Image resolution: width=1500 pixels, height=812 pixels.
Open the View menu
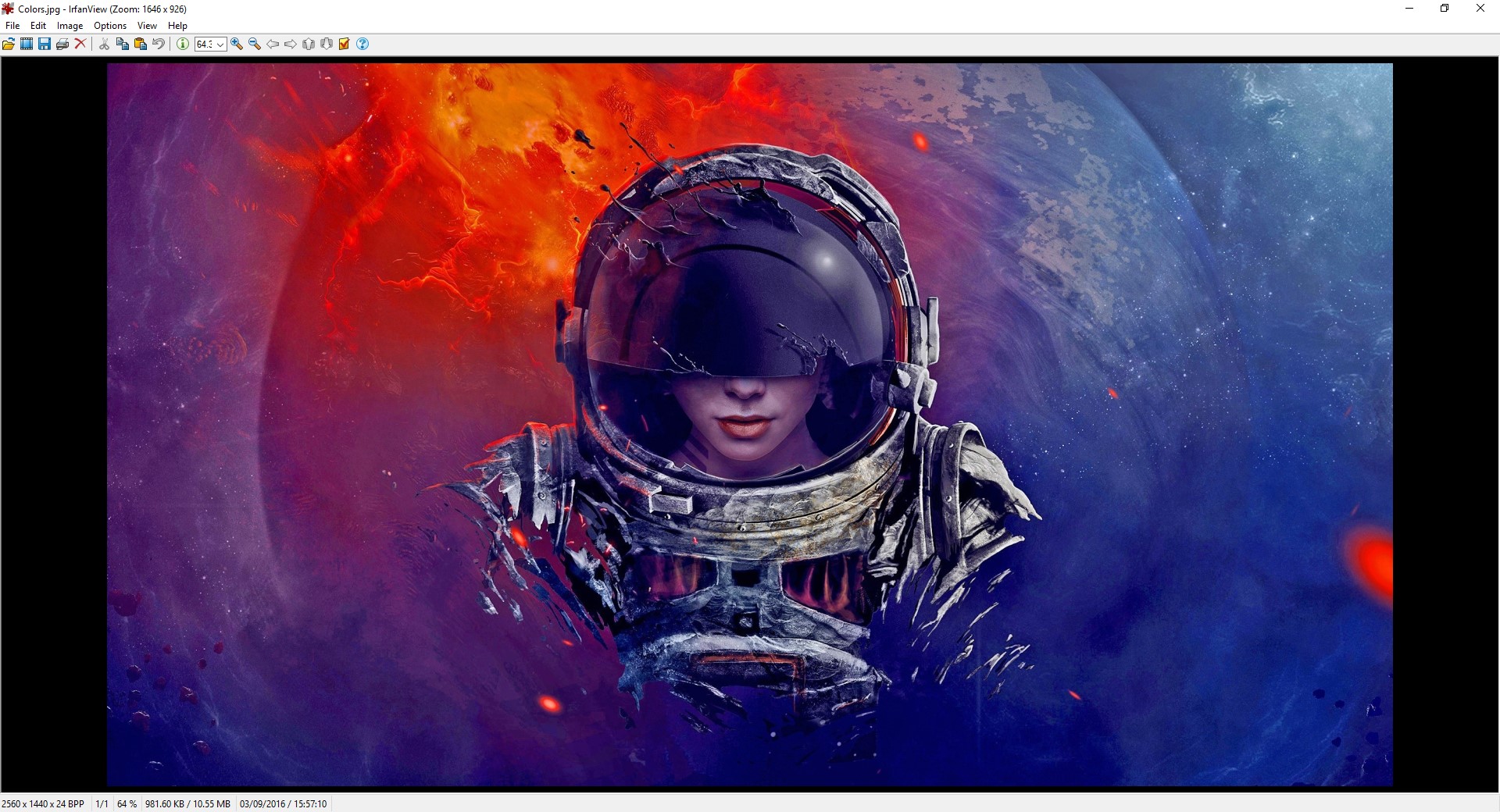pos(147,26)
